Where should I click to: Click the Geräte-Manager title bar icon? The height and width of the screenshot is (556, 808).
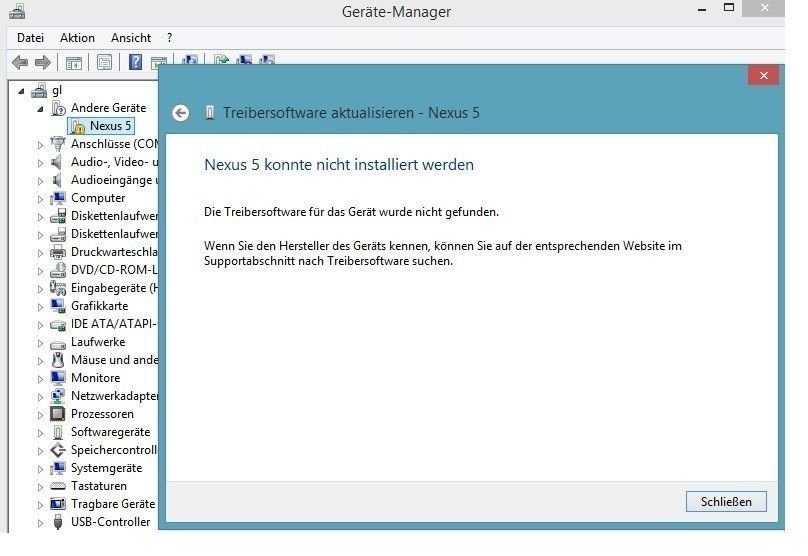pyautogui.click(x=17, y=11)
